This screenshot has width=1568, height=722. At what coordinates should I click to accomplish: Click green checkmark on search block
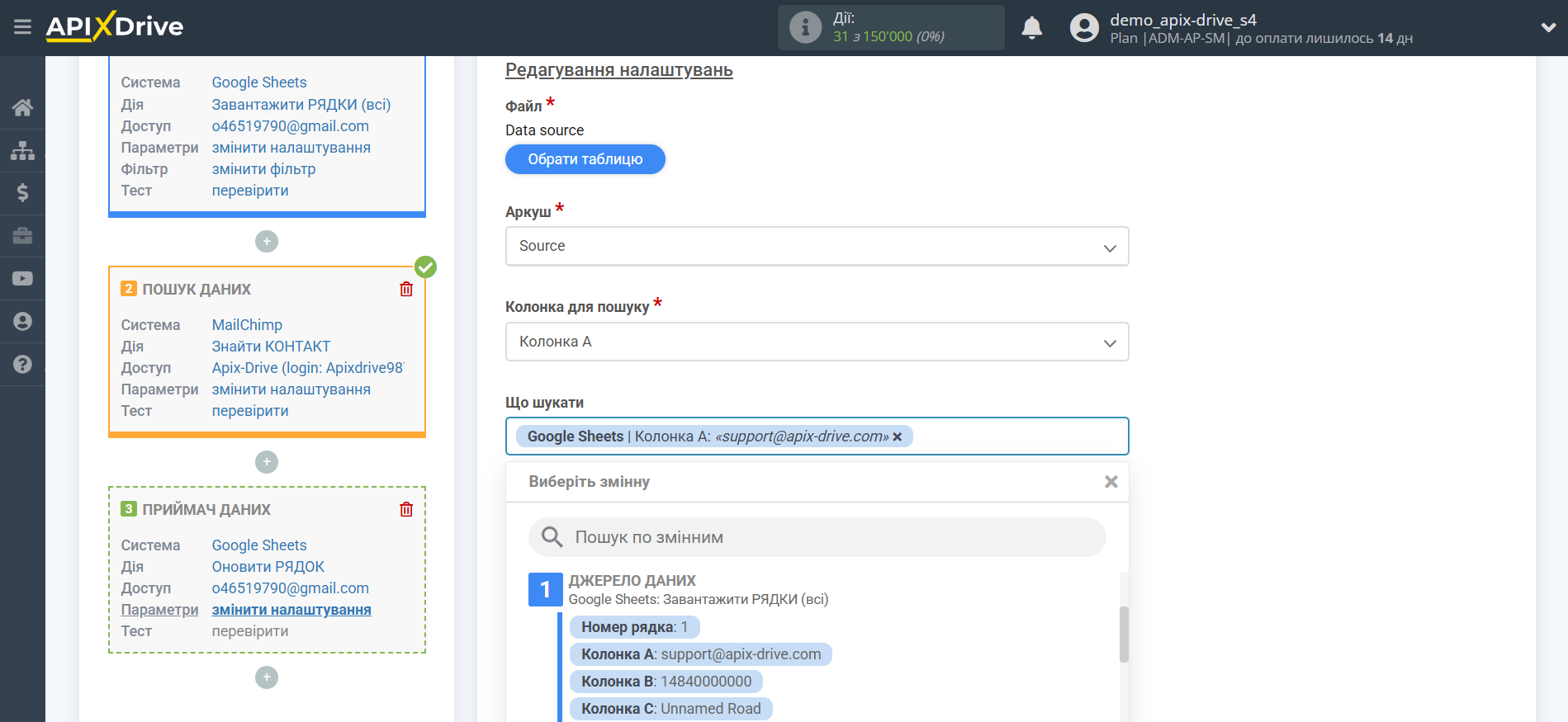(x=425, y=267)
